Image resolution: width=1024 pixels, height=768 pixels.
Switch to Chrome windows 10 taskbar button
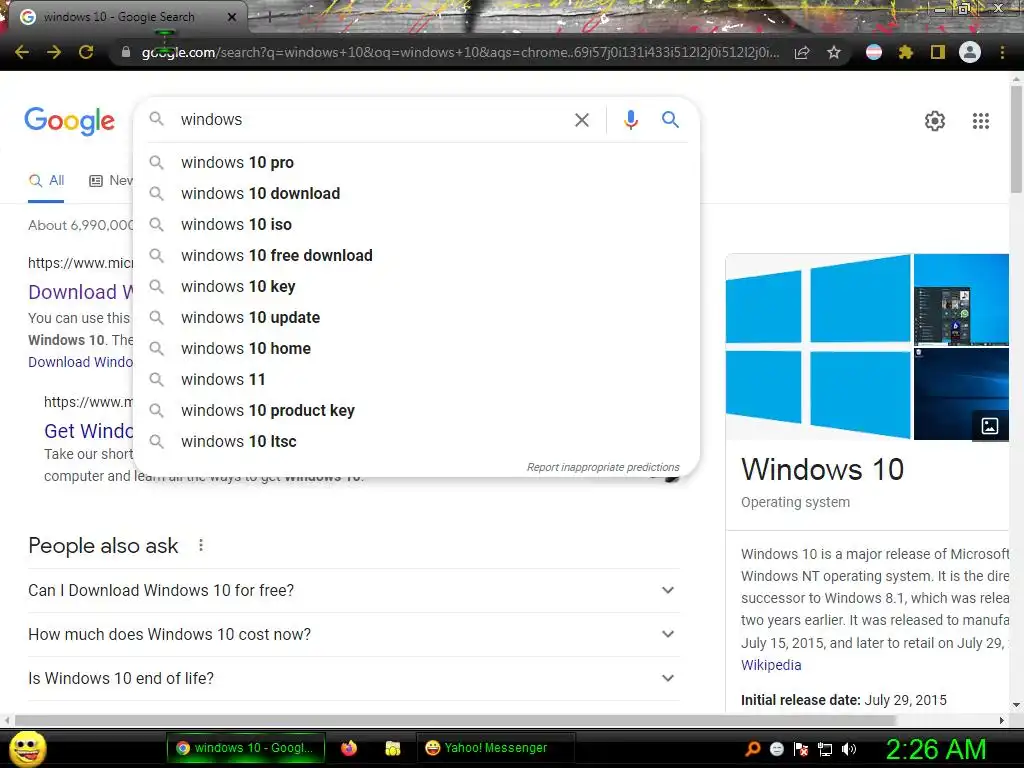(x=248, y=748)
